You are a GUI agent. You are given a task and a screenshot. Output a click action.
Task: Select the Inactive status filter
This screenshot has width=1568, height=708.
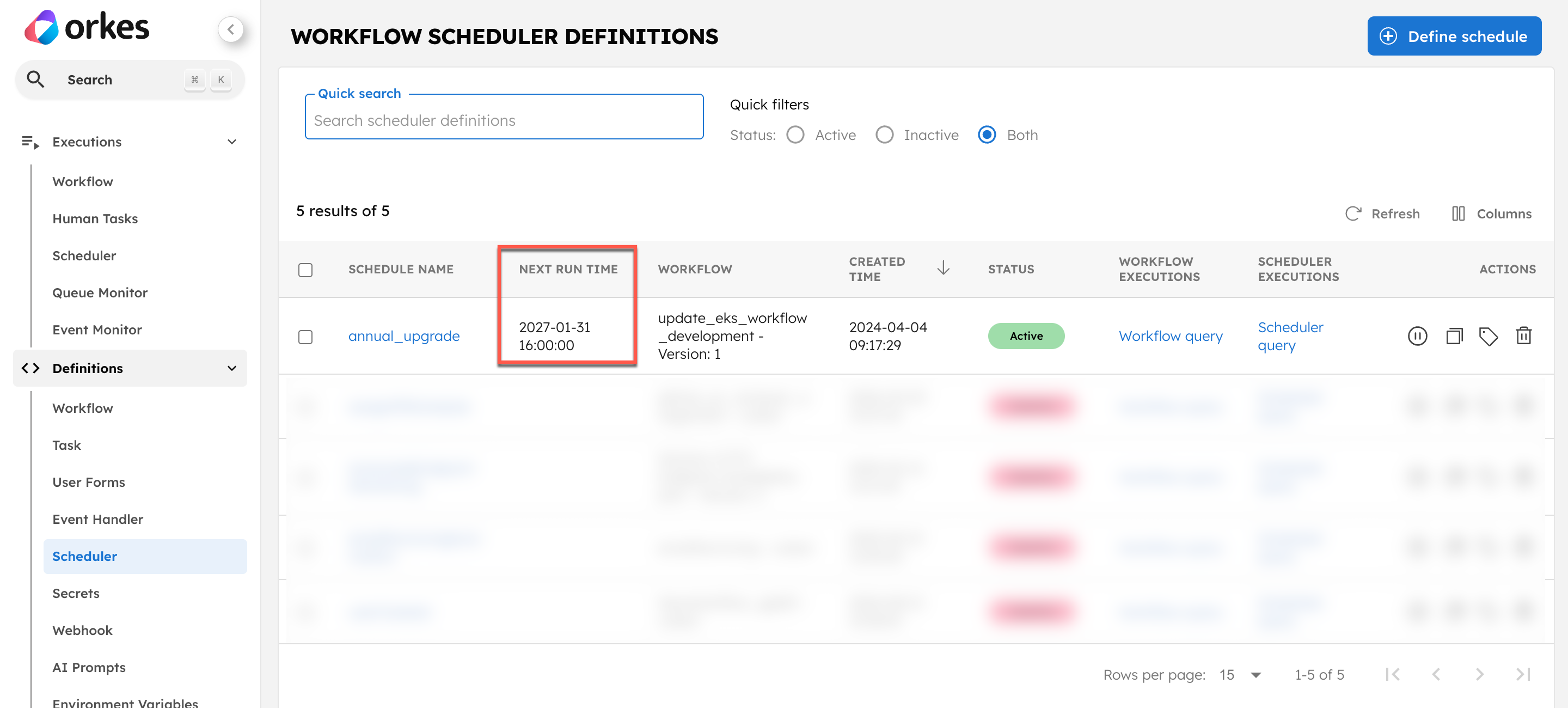884,135
